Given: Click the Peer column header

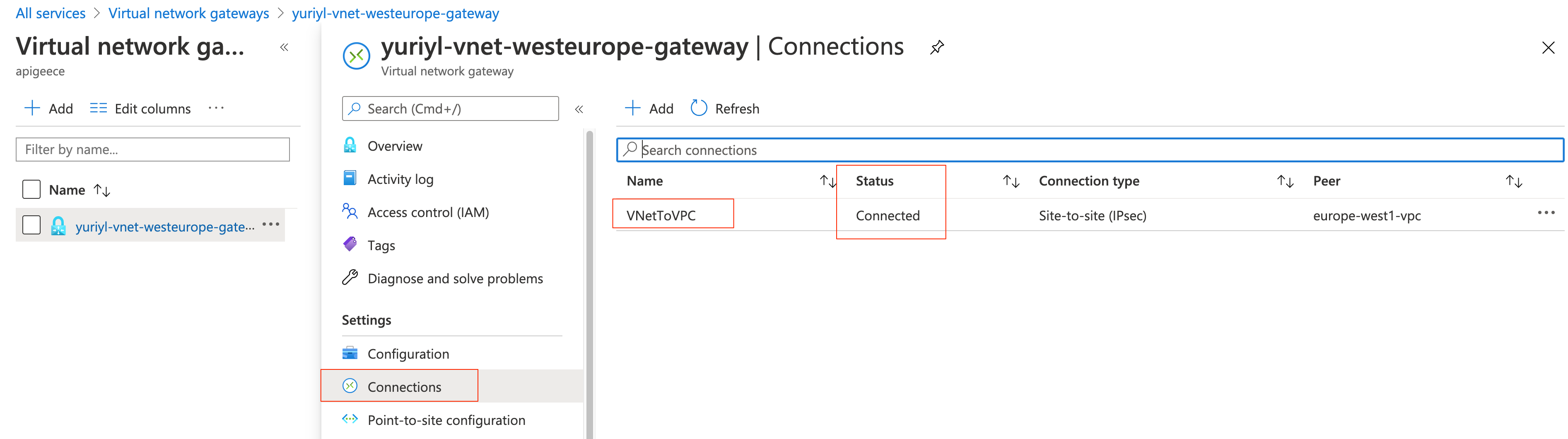Looking at the screenshot, I should click(x=1327, y=181).
